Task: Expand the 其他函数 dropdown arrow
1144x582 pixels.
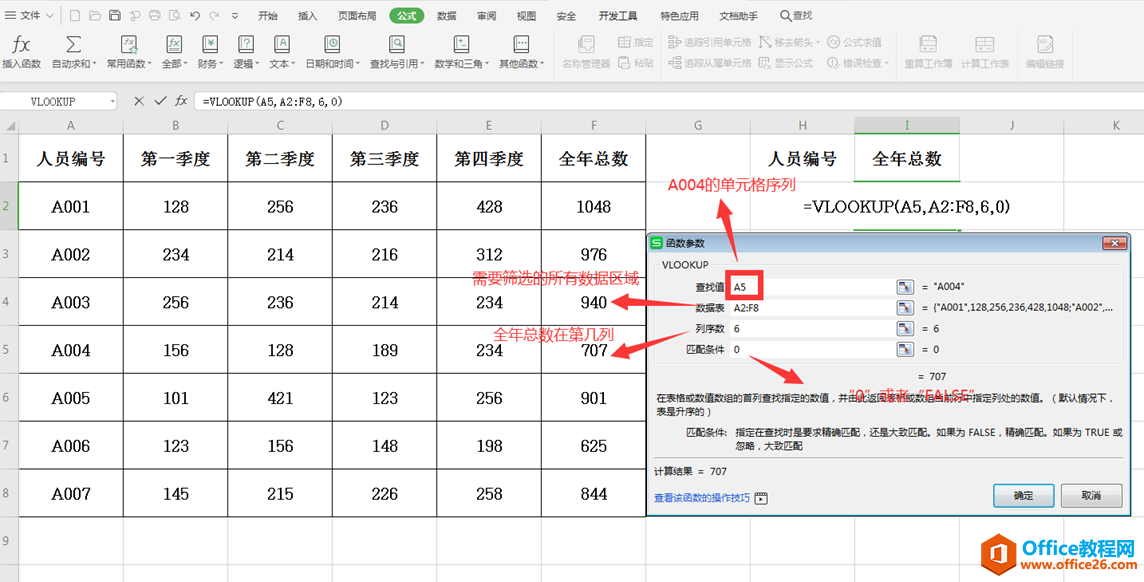Action: [x=542, y=64]
